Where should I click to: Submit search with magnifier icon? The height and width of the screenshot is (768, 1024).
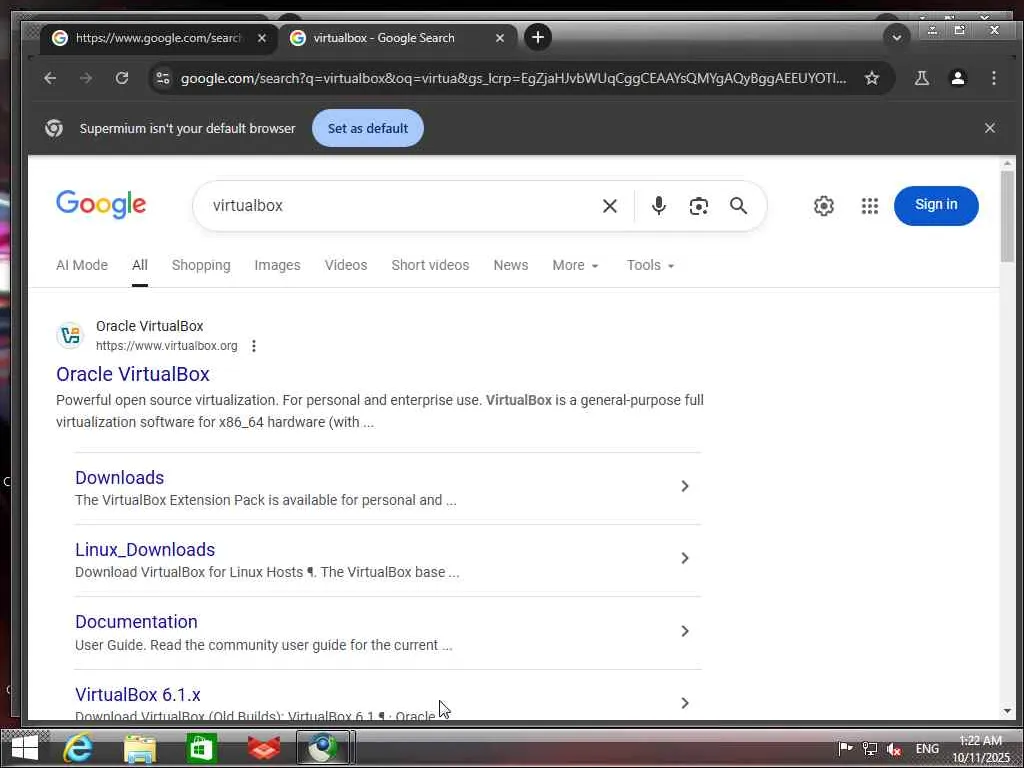pos(739,206)
